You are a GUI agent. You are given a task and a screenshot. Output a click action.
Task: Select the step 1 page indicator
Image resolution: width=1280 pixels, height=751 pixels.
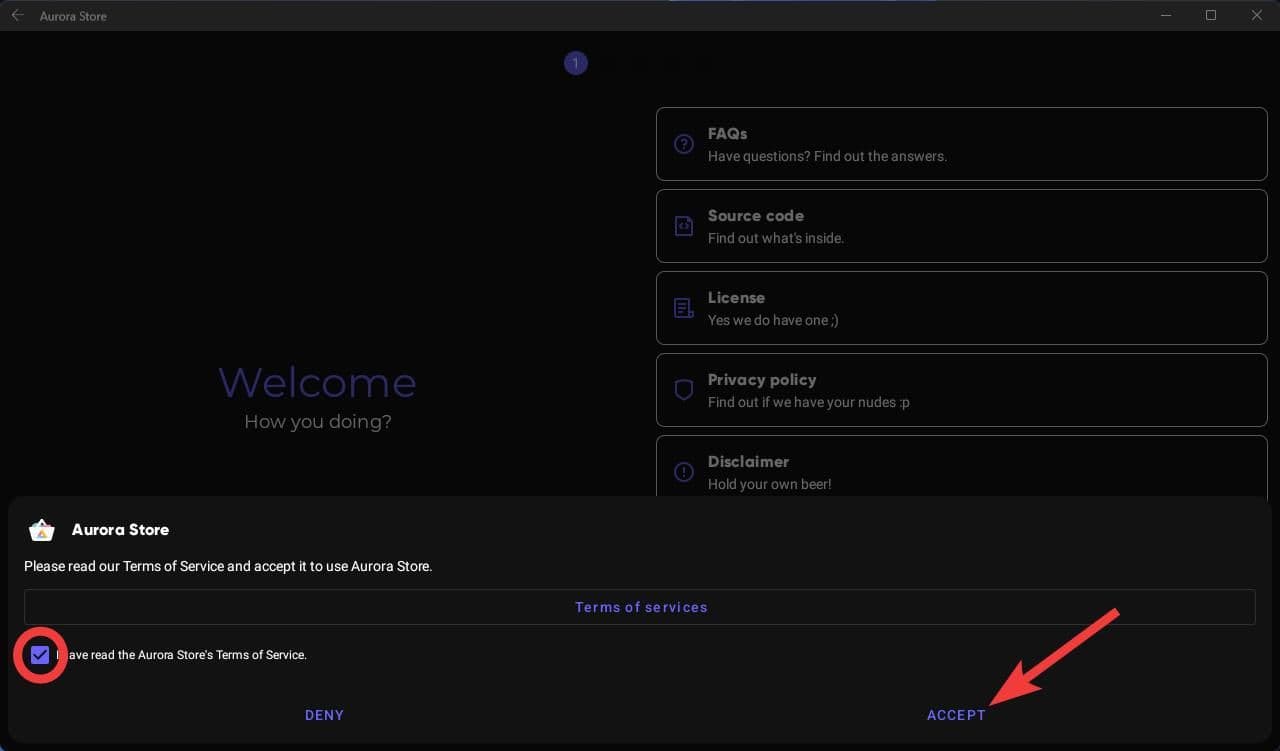575,64
